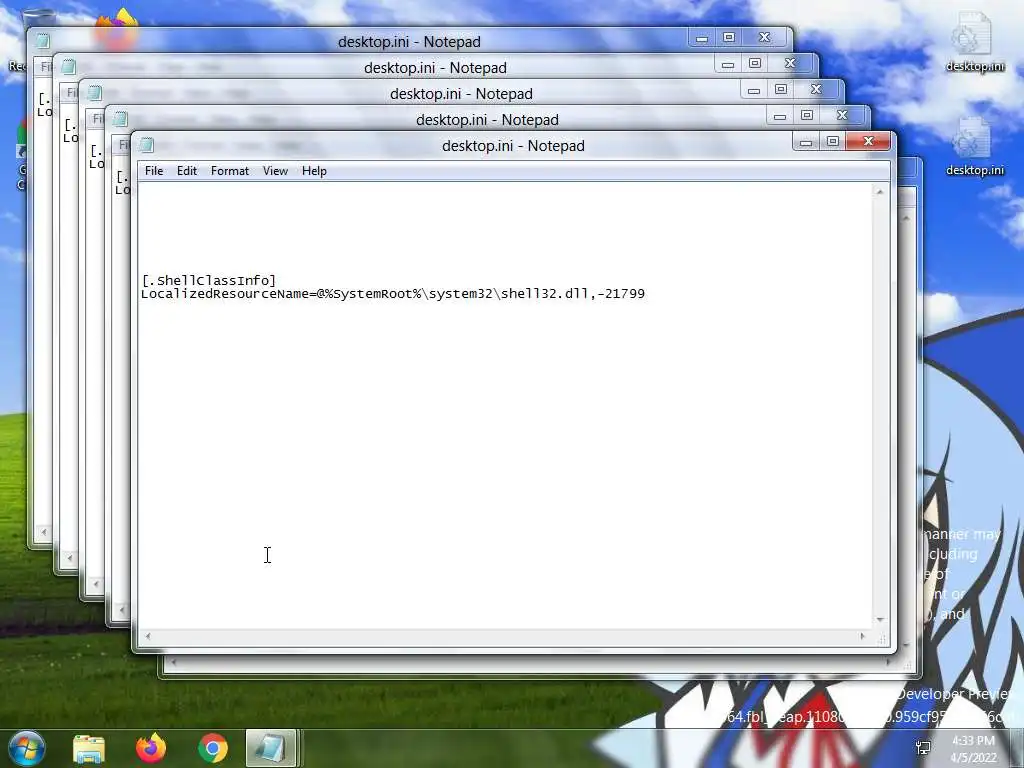Open the Format menu in front Notepad
Viewport: 1024px width, 768px height.
(x=230, y=171)
